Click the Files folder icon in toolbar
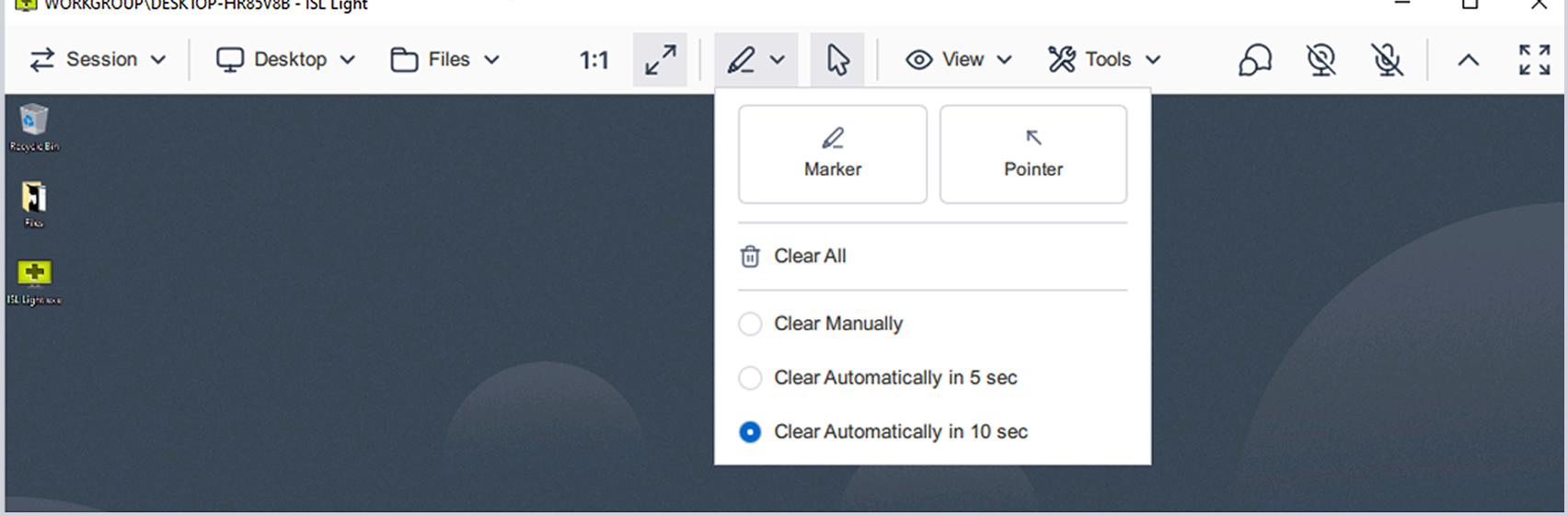Image resolution: width=1568 pixels, height=516 pixels. (x=404, y=60)
